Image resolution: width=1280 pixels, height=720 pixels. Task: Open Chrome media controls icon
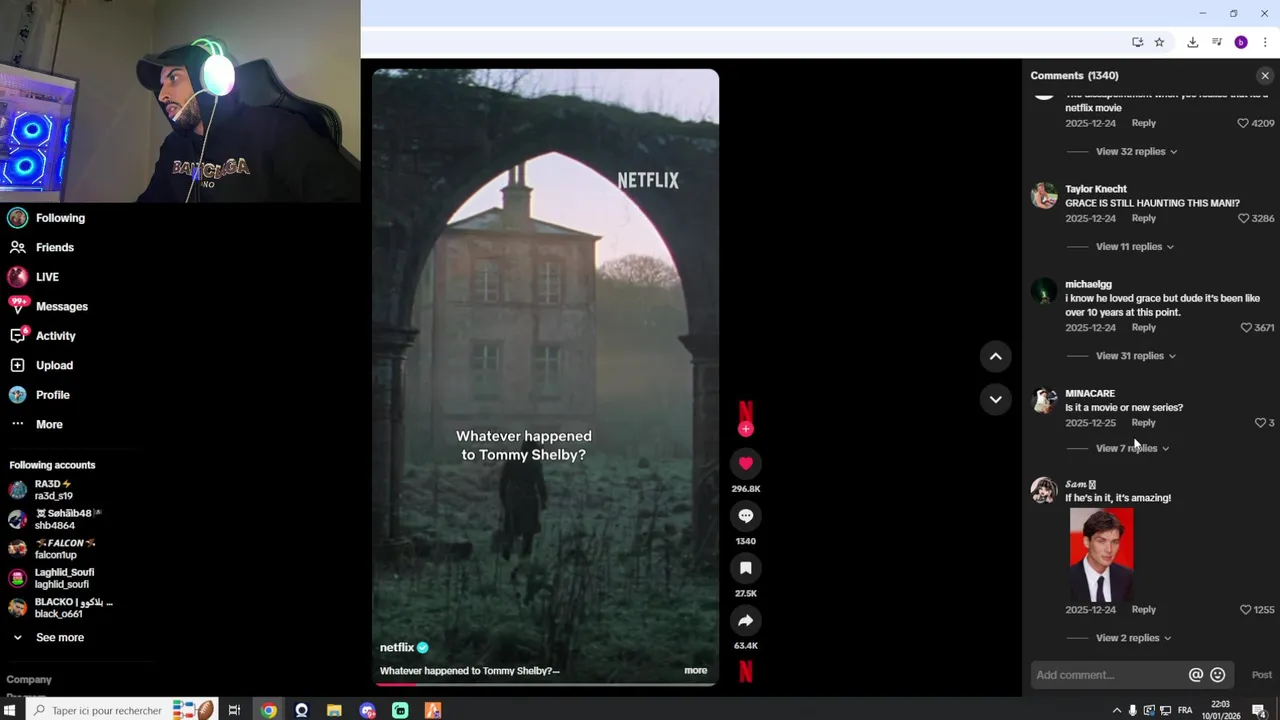tap(1216, 42)
